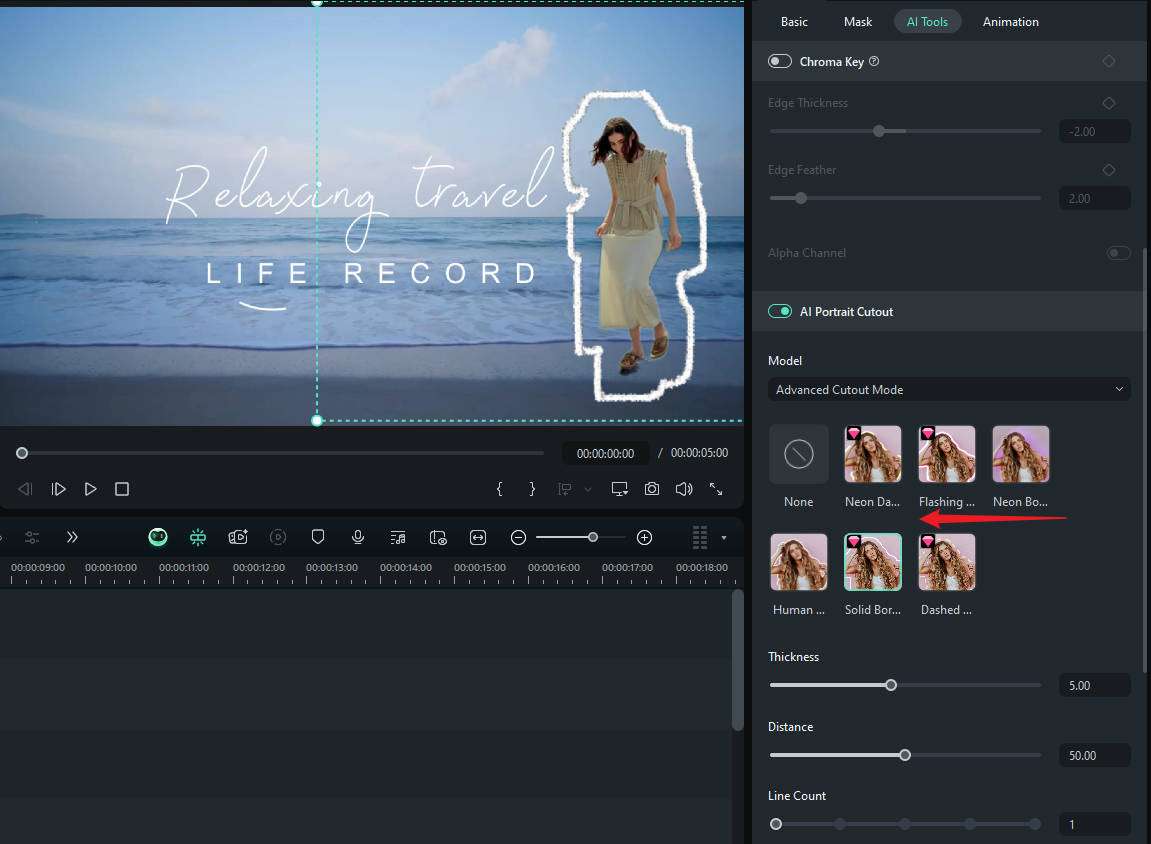Image resolution: width=1151 pixels, height=844 pixels.
Task: Click the fit-to-width double arrow icon
Action: click(x=478, y=538)
